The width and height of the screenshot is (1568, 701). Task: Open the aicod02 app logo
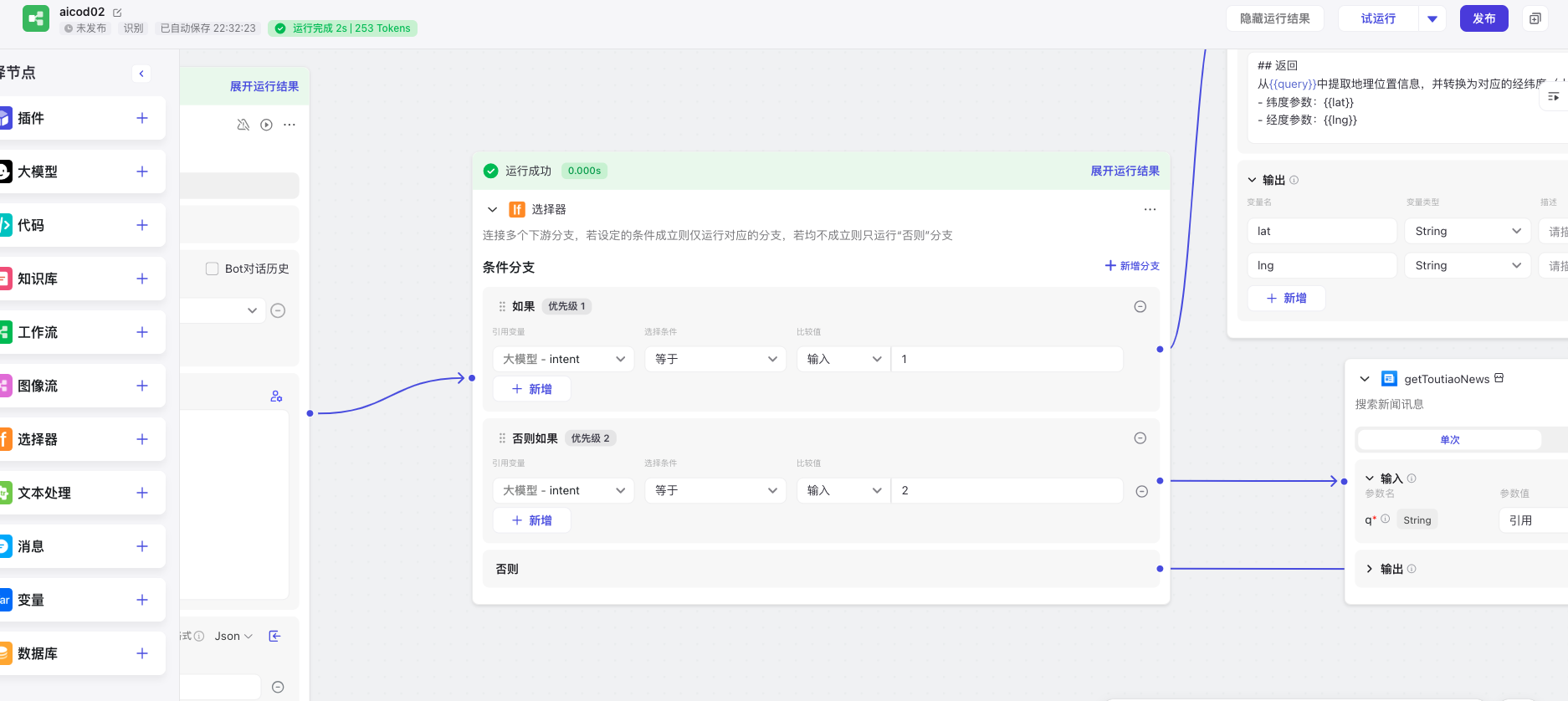tap(36, 18)
